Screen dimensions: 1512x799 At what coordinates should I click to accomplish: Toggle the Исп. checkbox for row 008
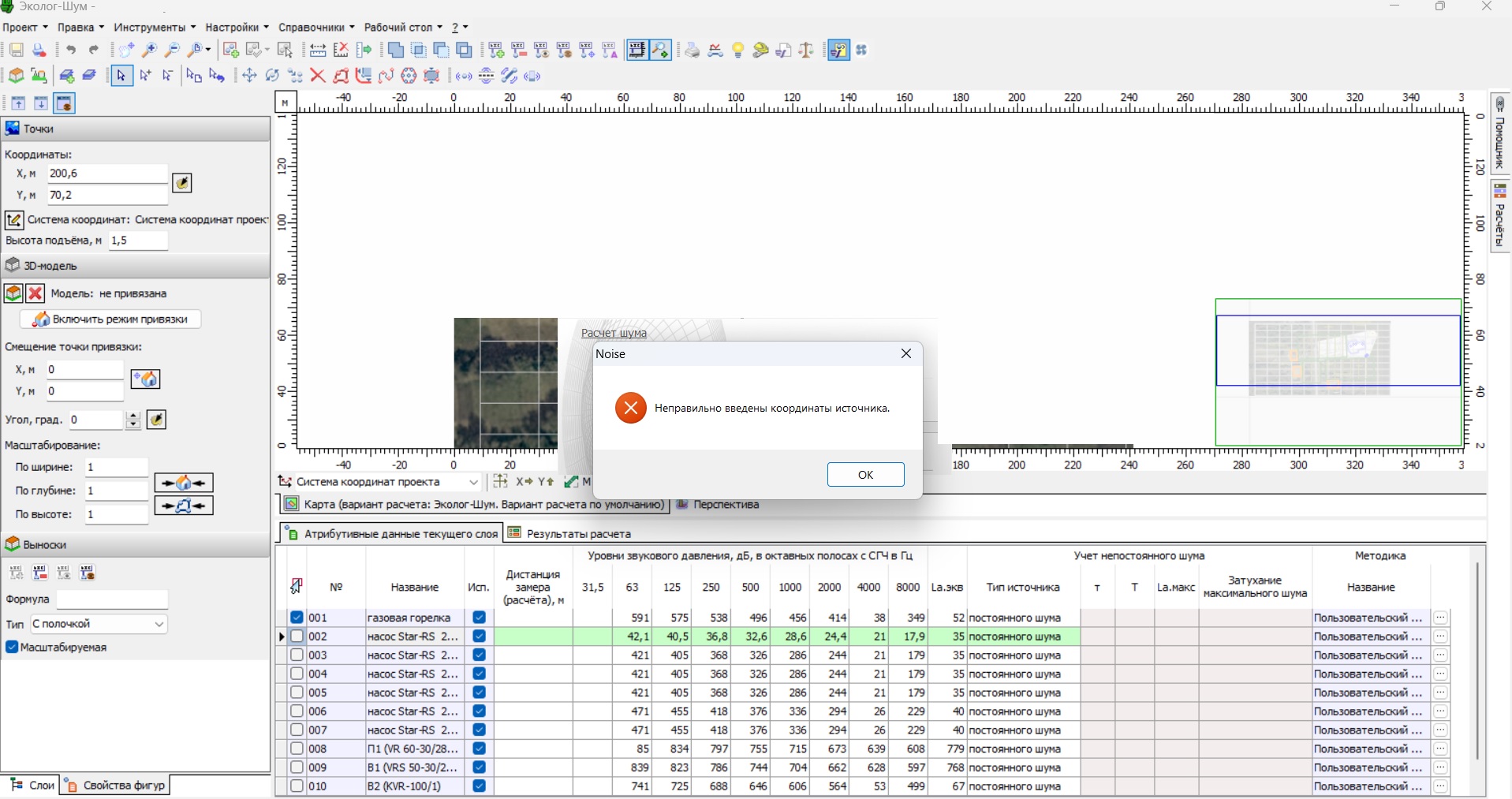479,749
